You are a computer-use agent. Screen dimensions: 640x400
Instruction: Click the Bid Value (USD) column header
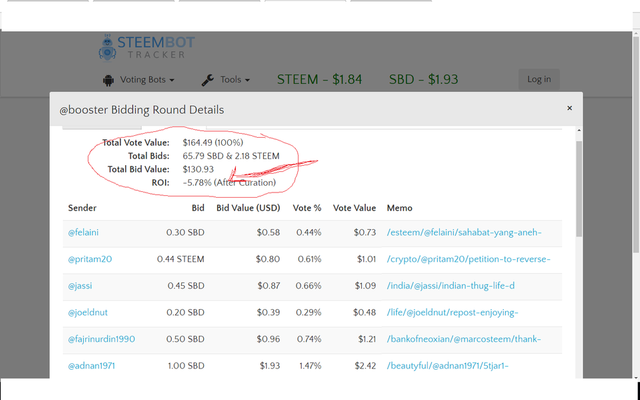(248, 208)
